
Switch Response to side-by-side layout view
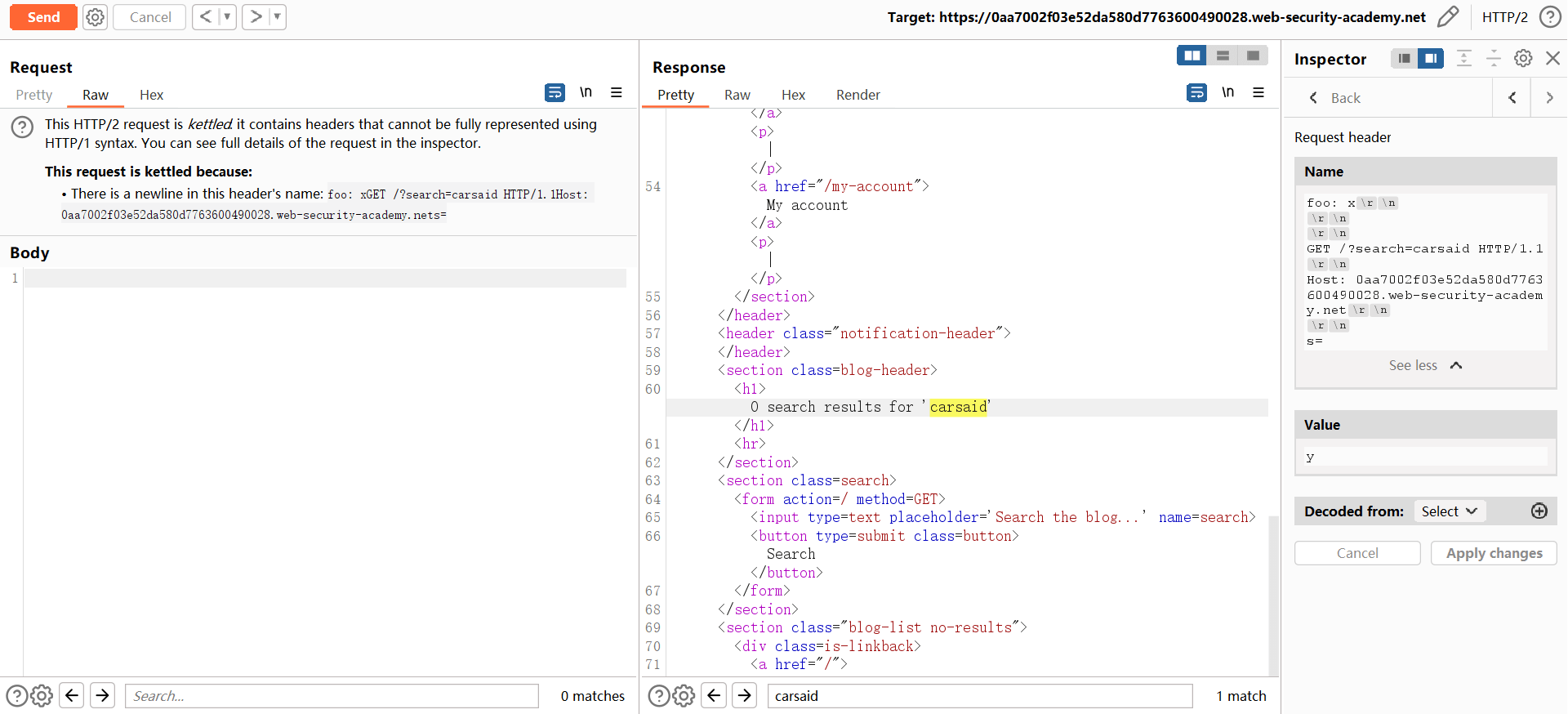(1192, 56)
